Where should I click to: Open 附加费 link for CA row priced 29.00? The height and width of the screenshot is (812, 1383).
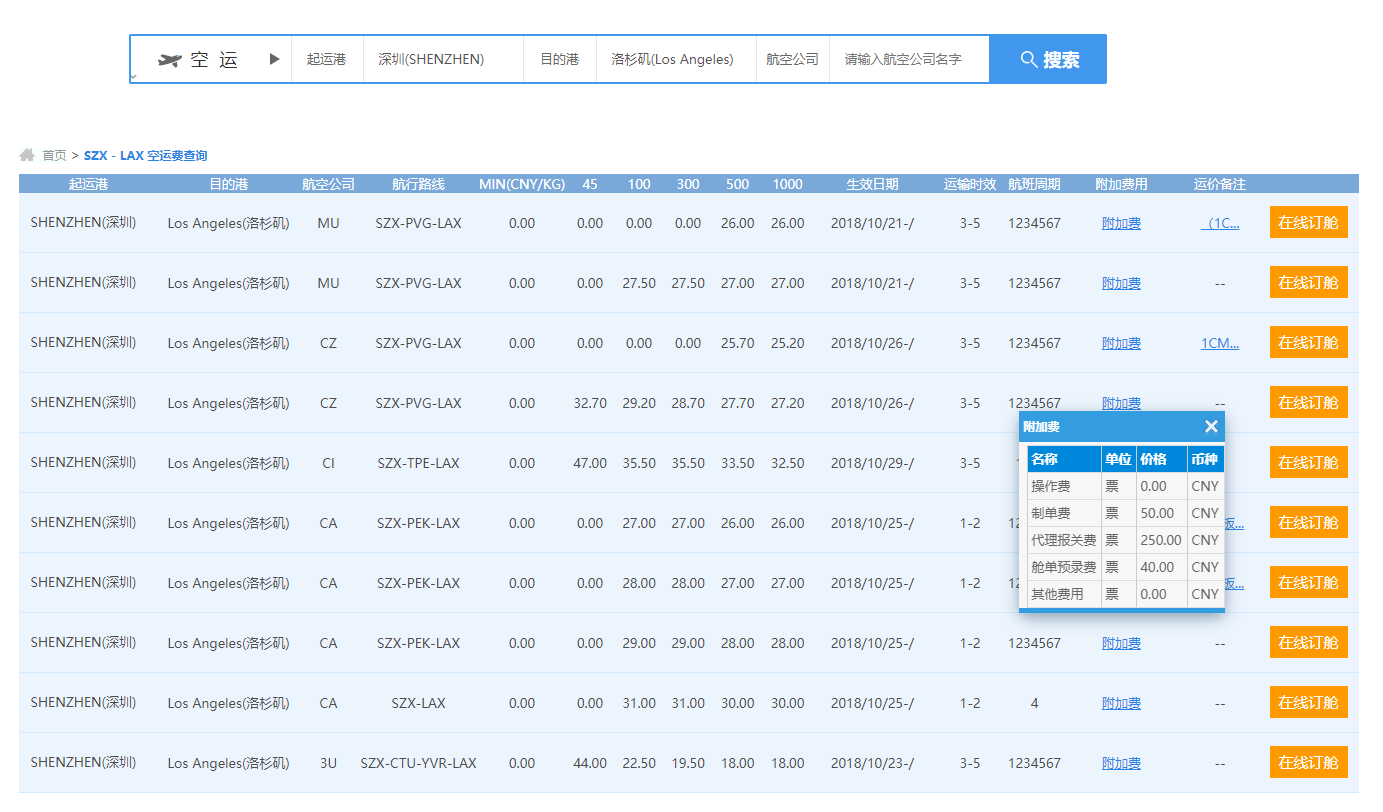(1121, 643)
